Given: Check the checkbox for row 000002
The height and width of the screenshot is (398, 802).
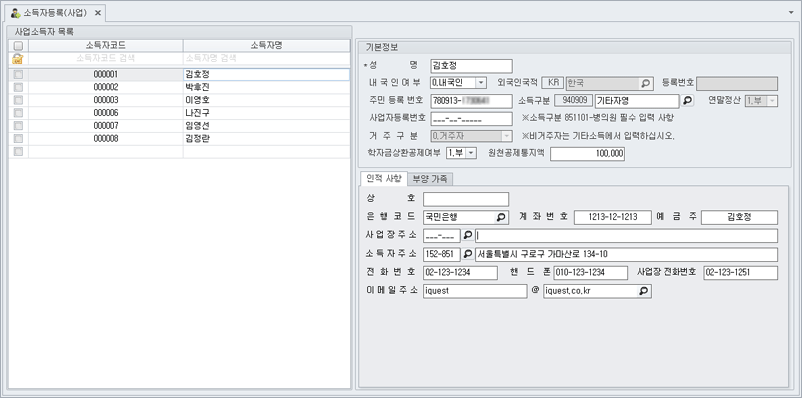Looking at the screenshot, I should pos(18,87).
